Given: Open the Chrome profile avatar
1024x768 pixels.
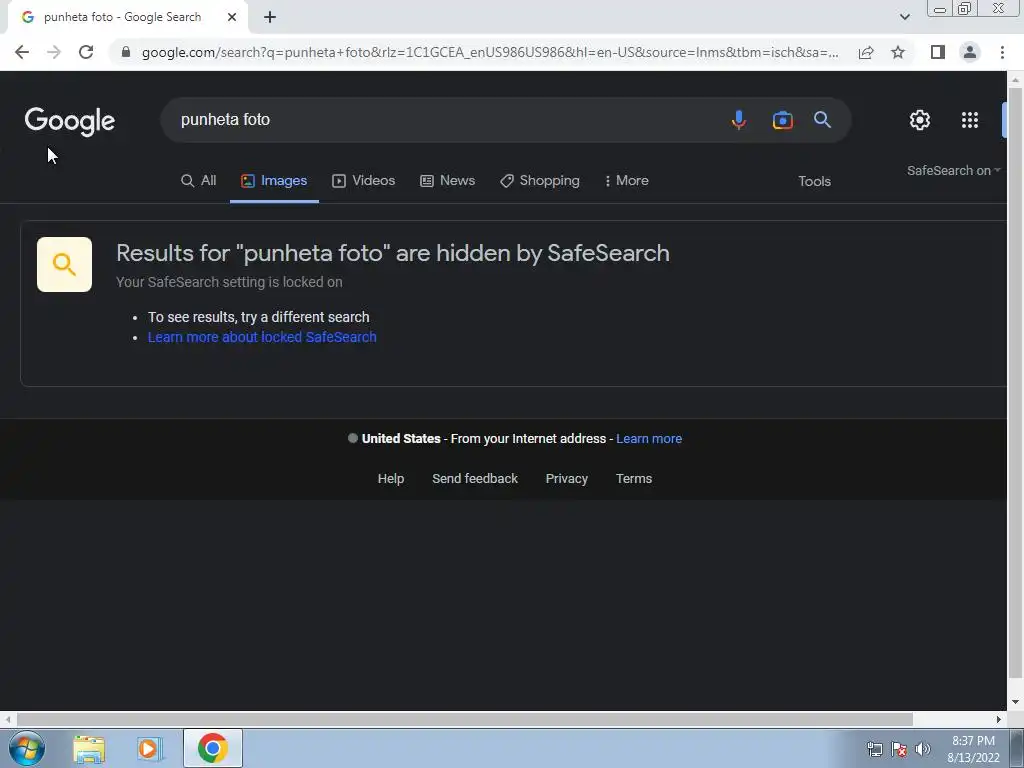Looking at the screenshot, I should [970, 52].
